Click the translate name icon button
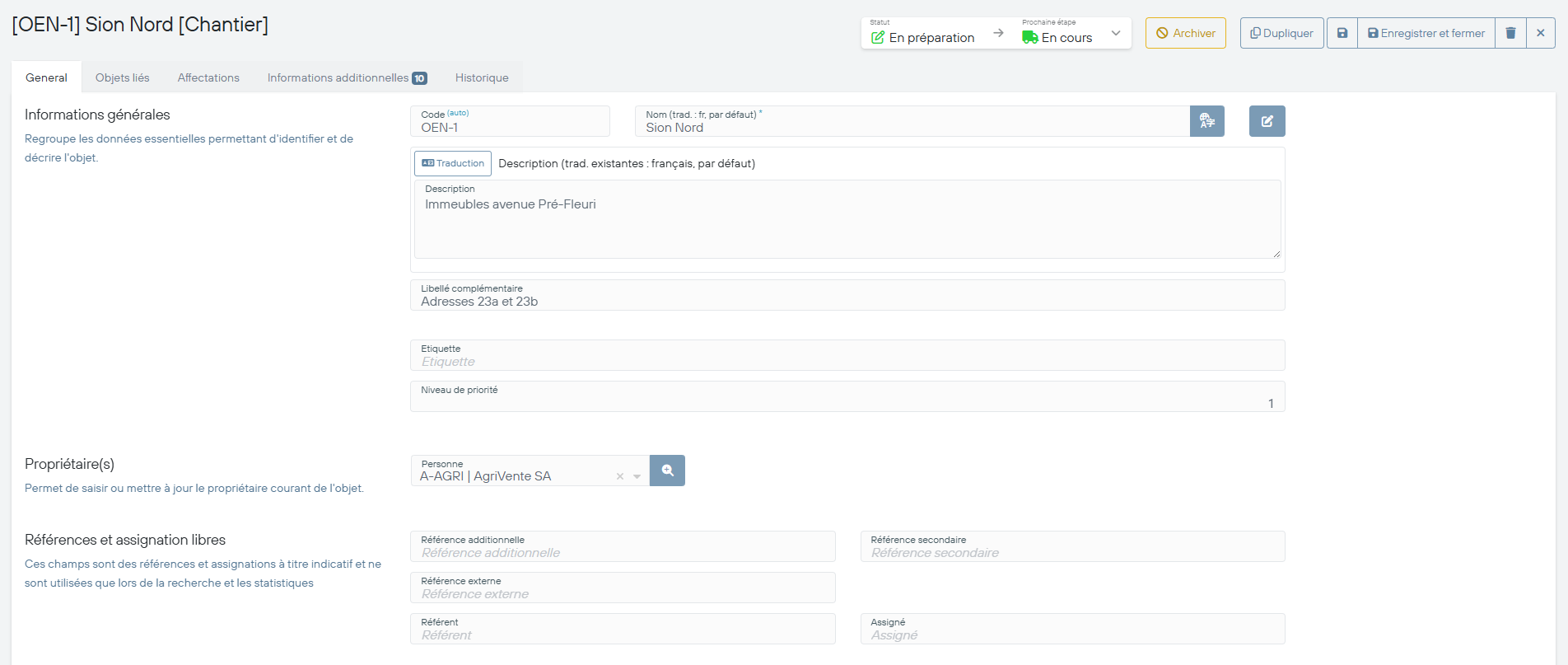This screenshot has height=665, width=1568. click(x=1206, y=121)
